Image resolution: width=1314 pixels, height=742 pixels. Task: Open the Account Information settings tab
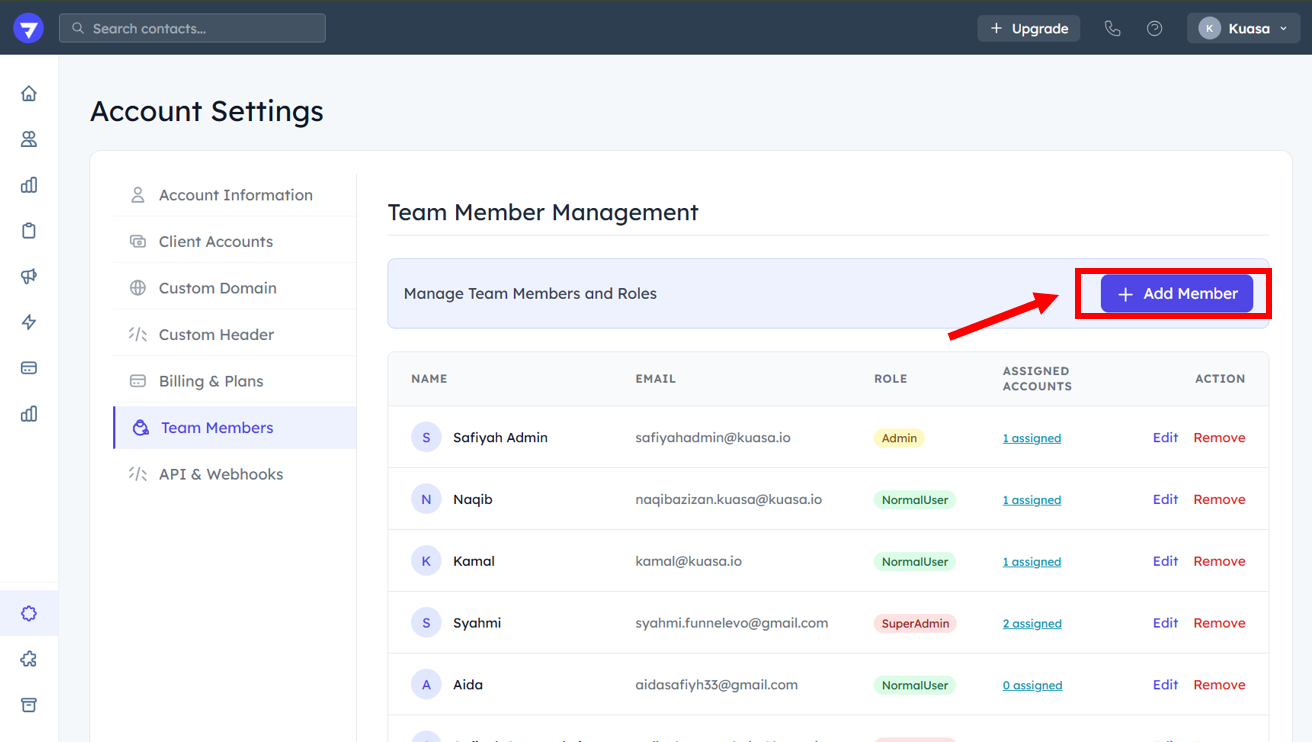click(235, 195)
